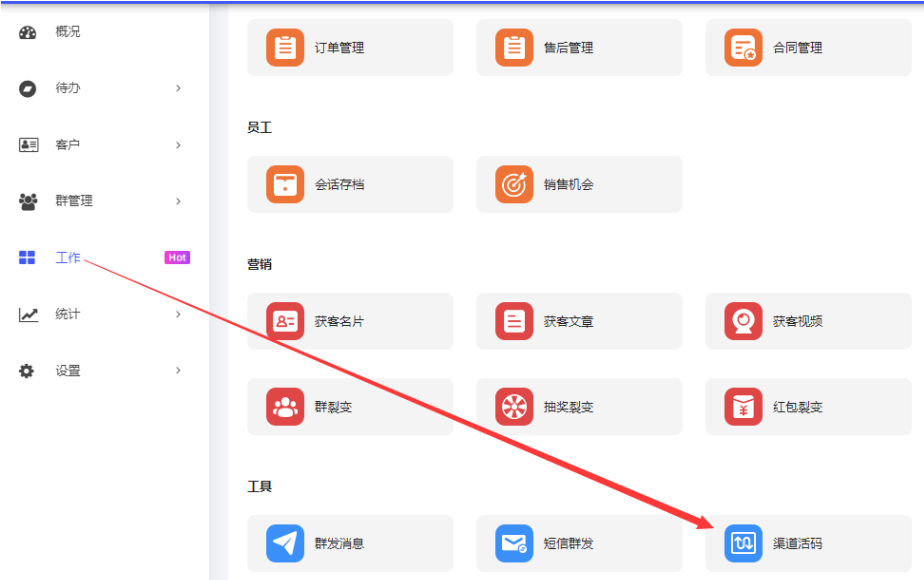Open the 群发消息 paper plane icon
The height and width of the screenshot is (580, 924).
pyautogui.click(x=285, y=543)
